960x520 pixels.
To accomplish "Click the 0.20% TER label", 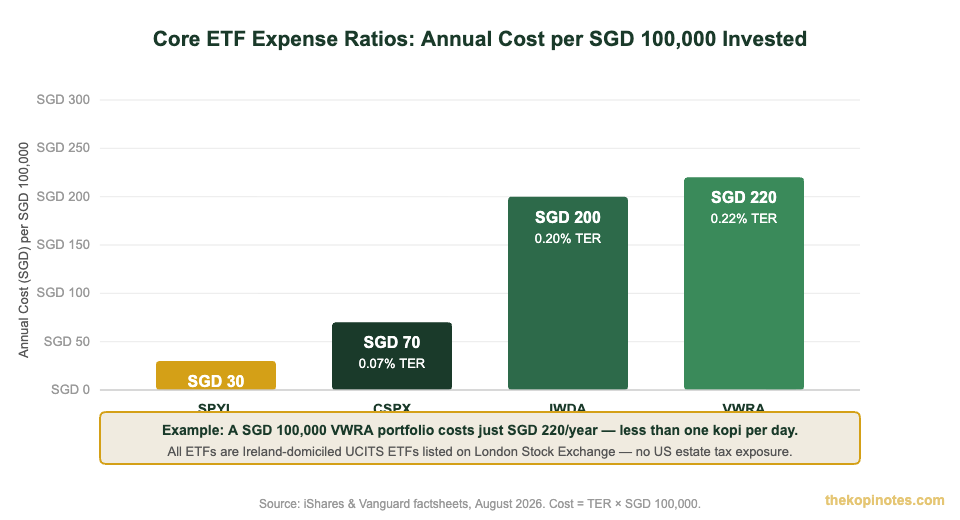I will pos(568,238).
